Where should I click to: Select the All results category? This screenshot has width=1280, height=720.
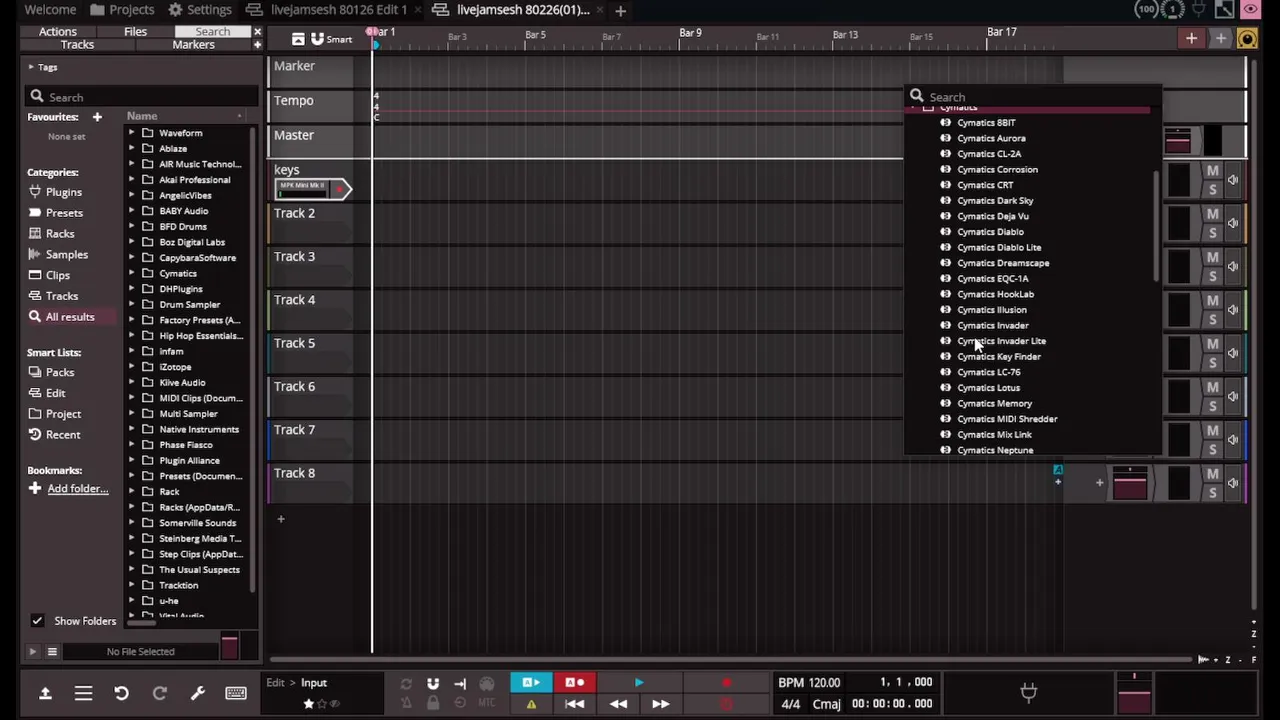pos(69,317)
